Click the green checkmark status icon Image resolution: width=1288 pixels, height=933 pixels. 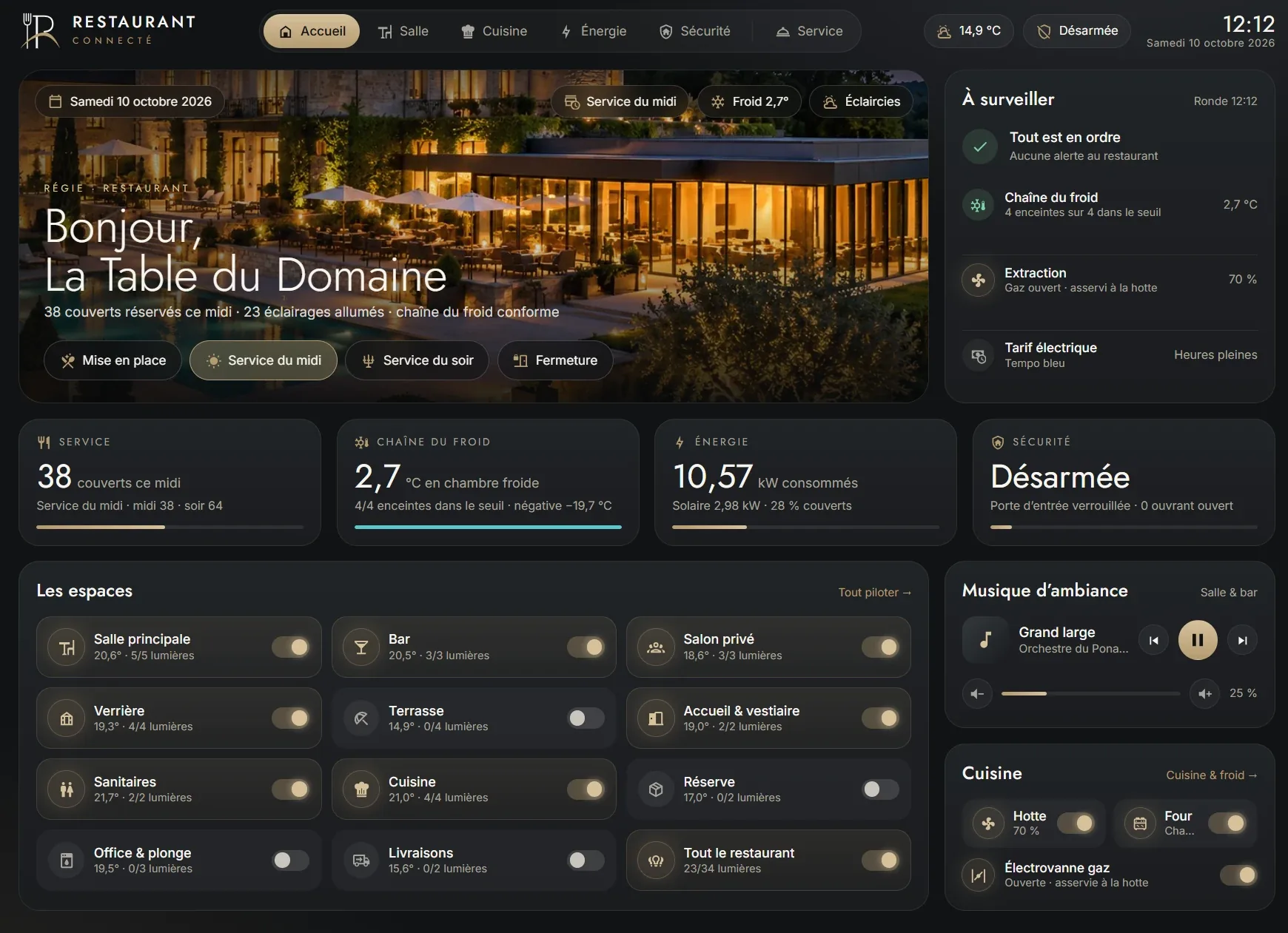coord(980,146)
